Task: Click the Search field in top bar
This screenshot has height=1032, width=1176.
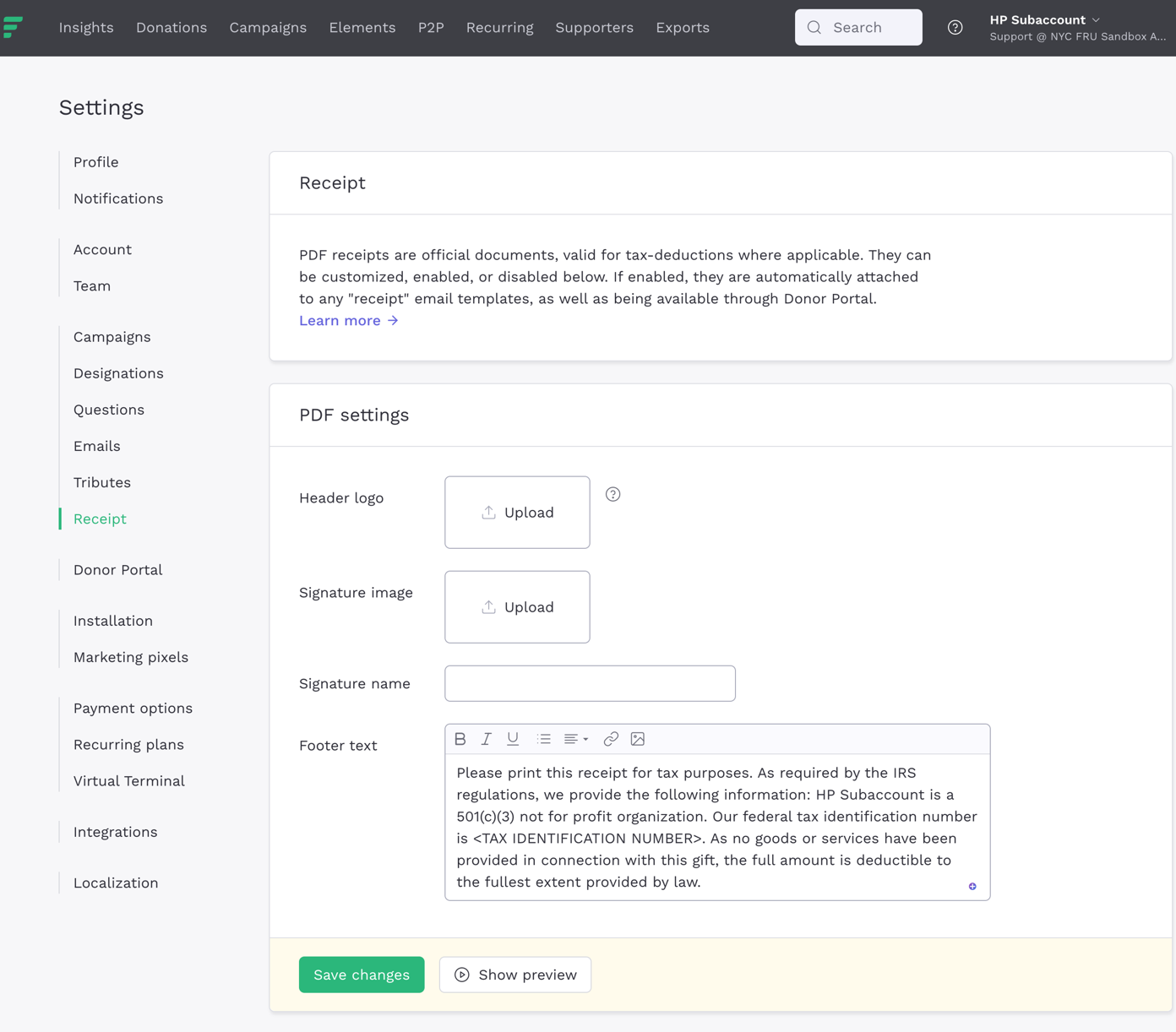Action: pyautogui.click(x=858, y=28)
